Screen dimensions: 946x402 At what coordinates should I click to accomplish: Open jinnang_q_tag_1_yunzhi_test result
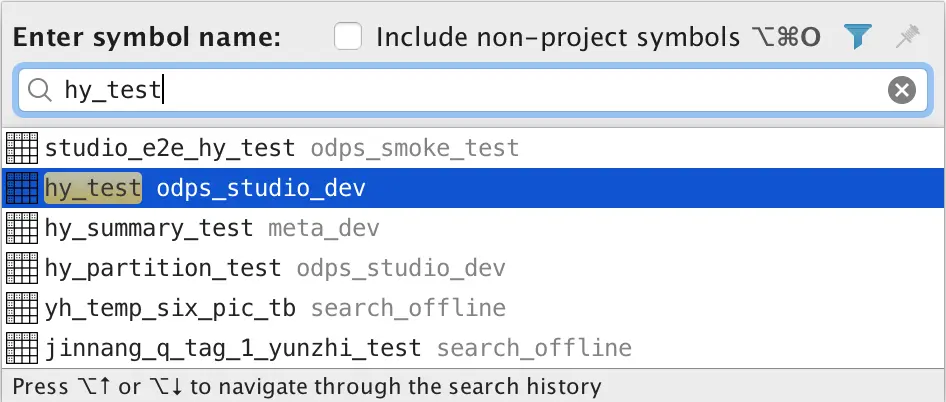pyautogui.click(x=233, y=348)
